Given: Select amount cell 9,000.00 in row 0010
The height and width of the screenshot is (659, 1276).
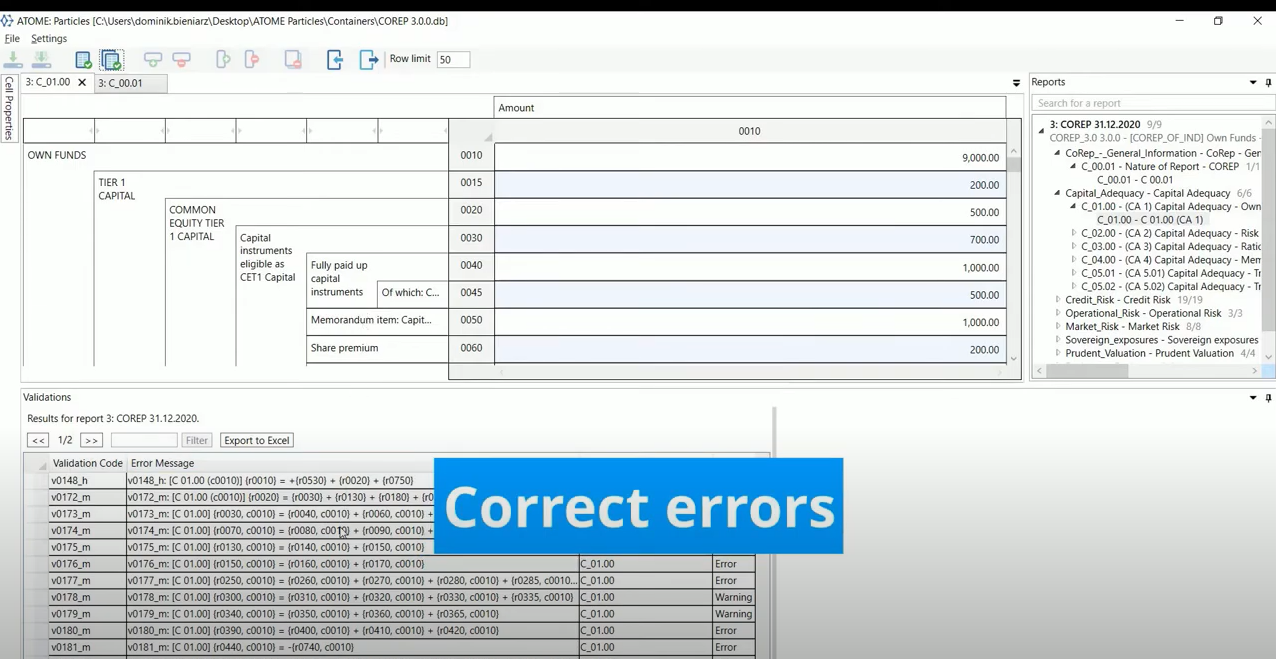Looking at the screenshot, I should (750, 157).
